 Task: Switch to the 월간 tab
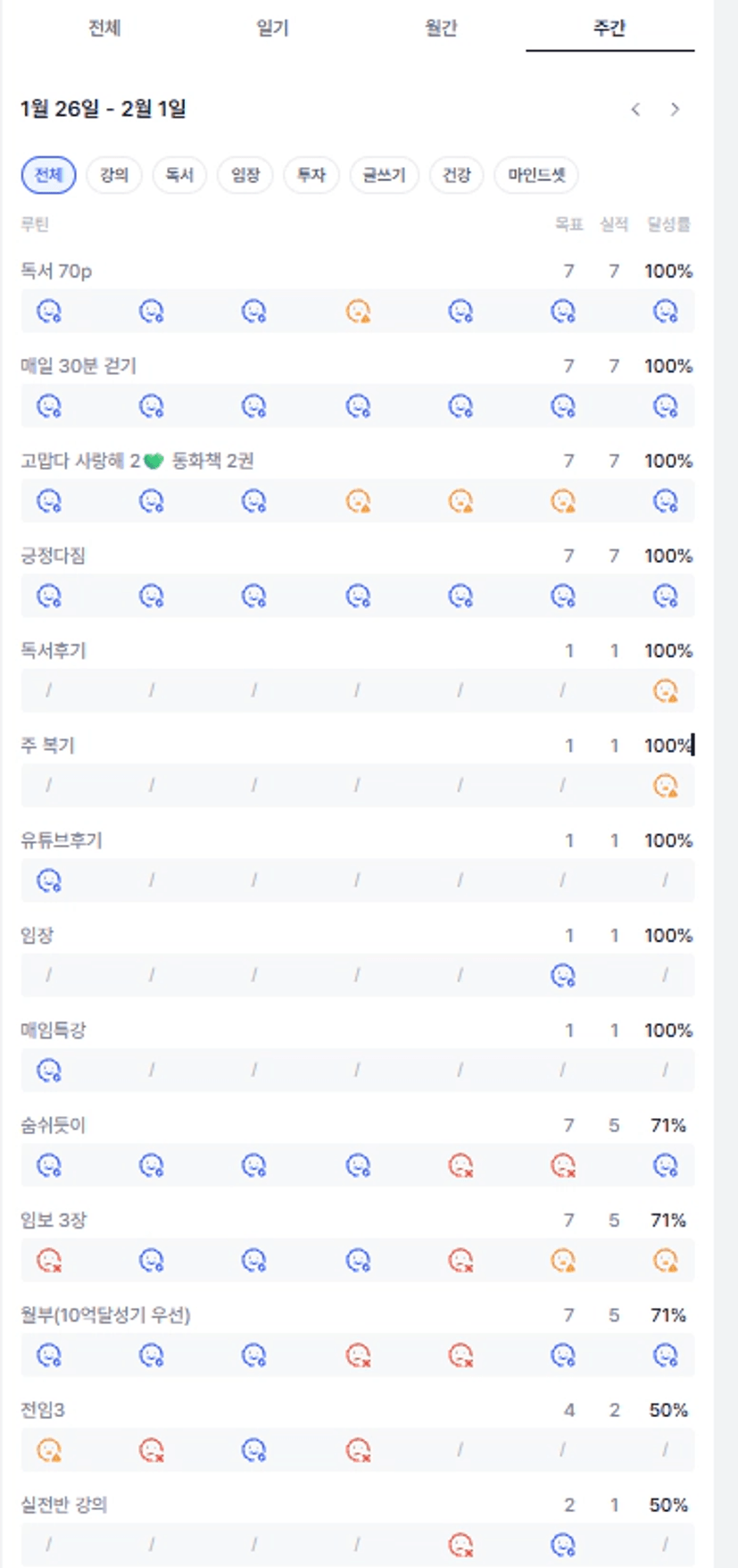[x=441, y=29]
